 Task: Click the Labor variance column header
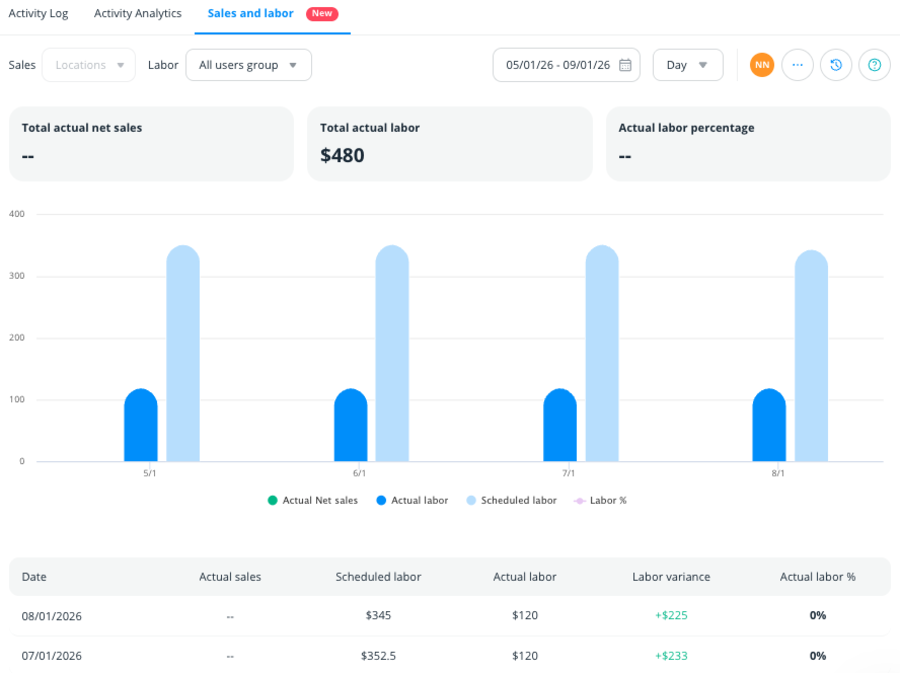(x=671, y=577)
